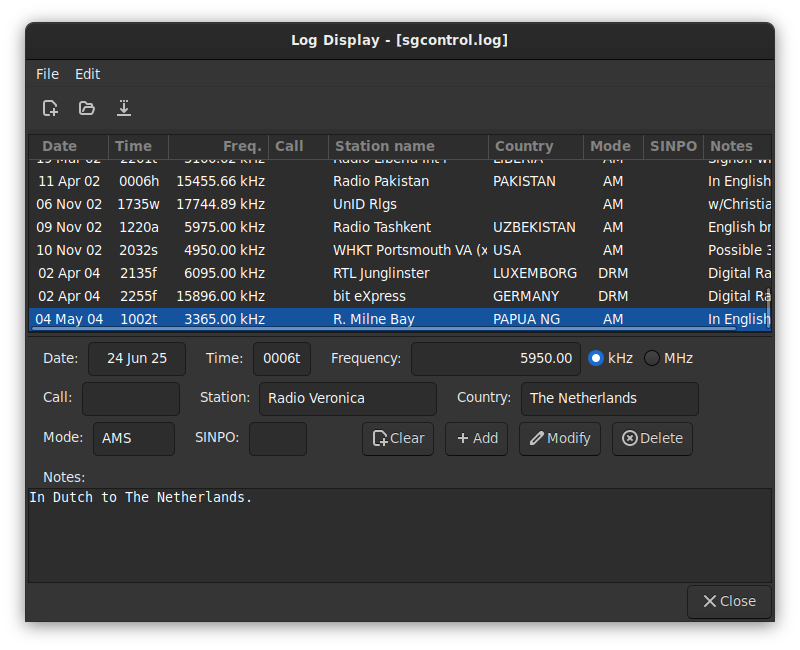Click the Close button

point(729,602)
